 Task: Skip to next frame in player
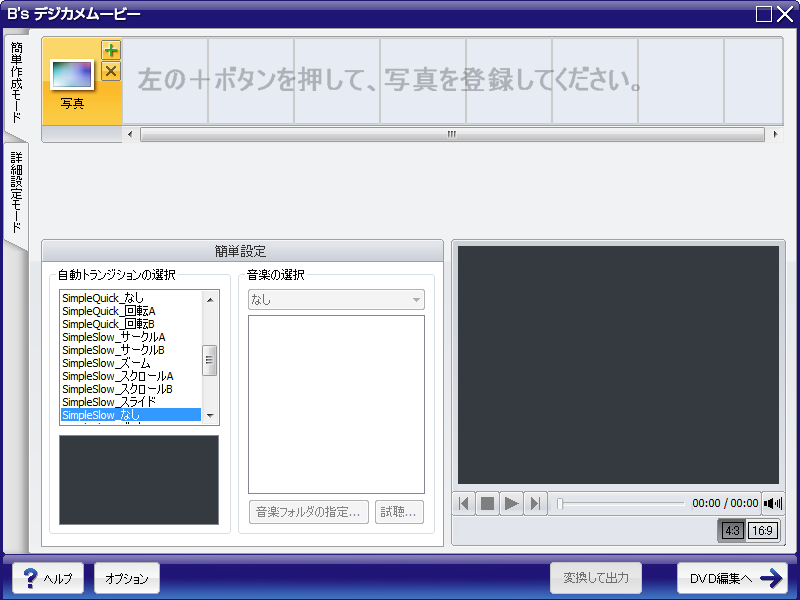point(535,504)
